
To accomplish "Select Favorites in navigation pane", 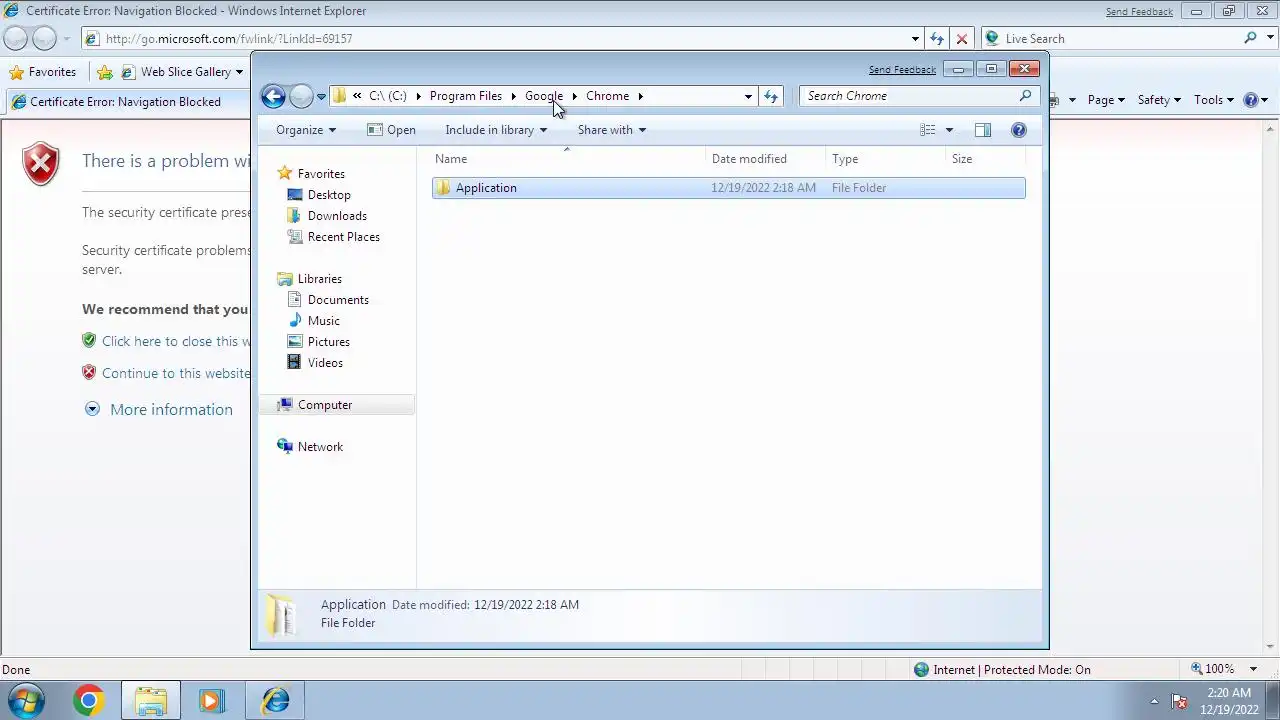I will tap(320, 174).
